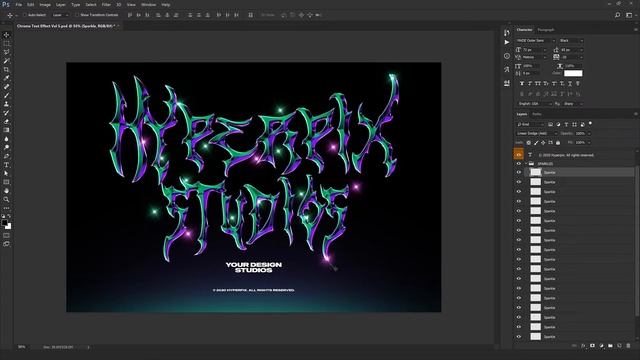Select the Rectangular Marquee tool
The width and height of the screenshot is (640, 360).
coord(6,43)
